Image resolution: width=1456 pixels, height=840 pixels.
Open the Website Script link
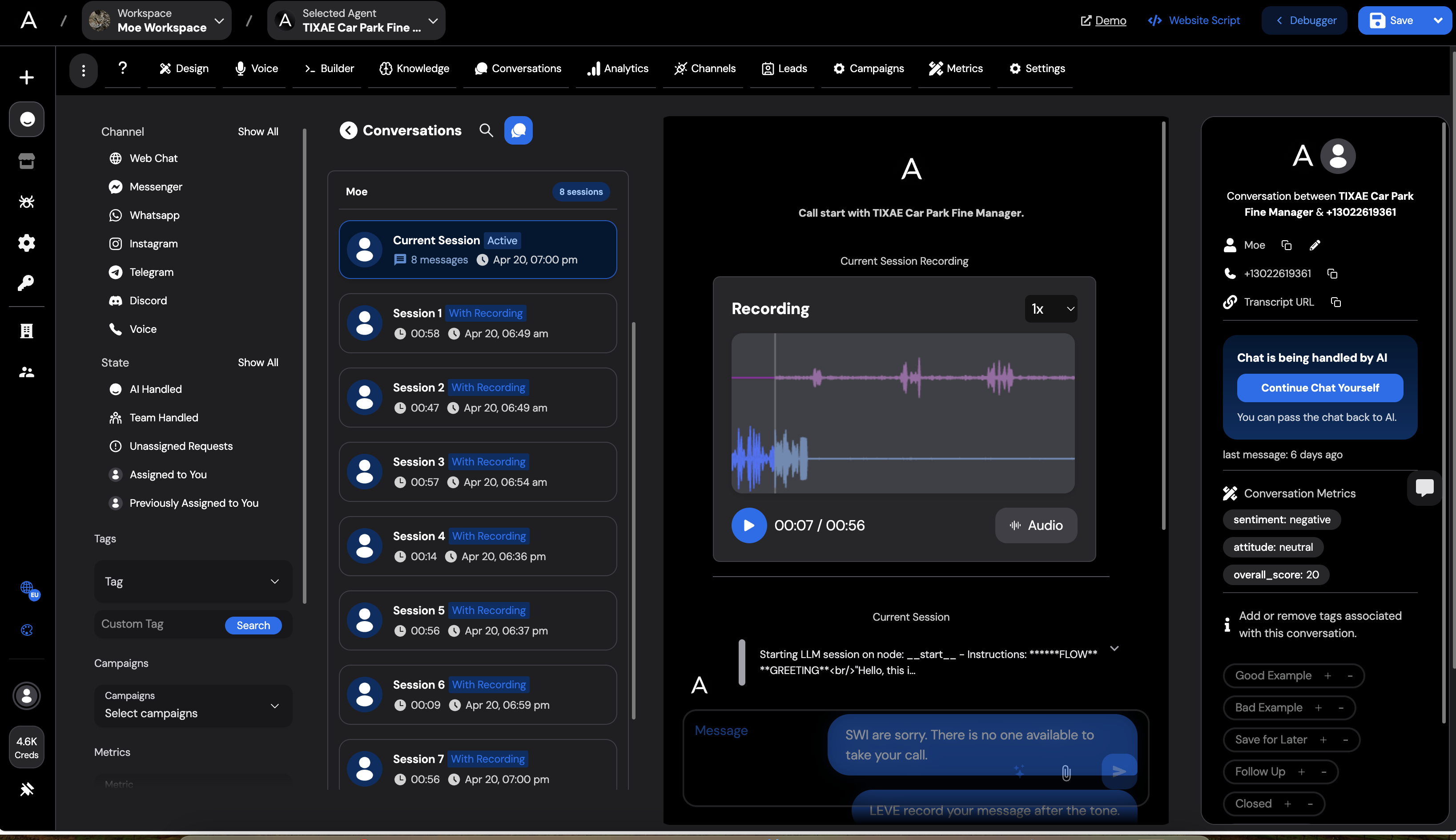tap(1194, 21)
